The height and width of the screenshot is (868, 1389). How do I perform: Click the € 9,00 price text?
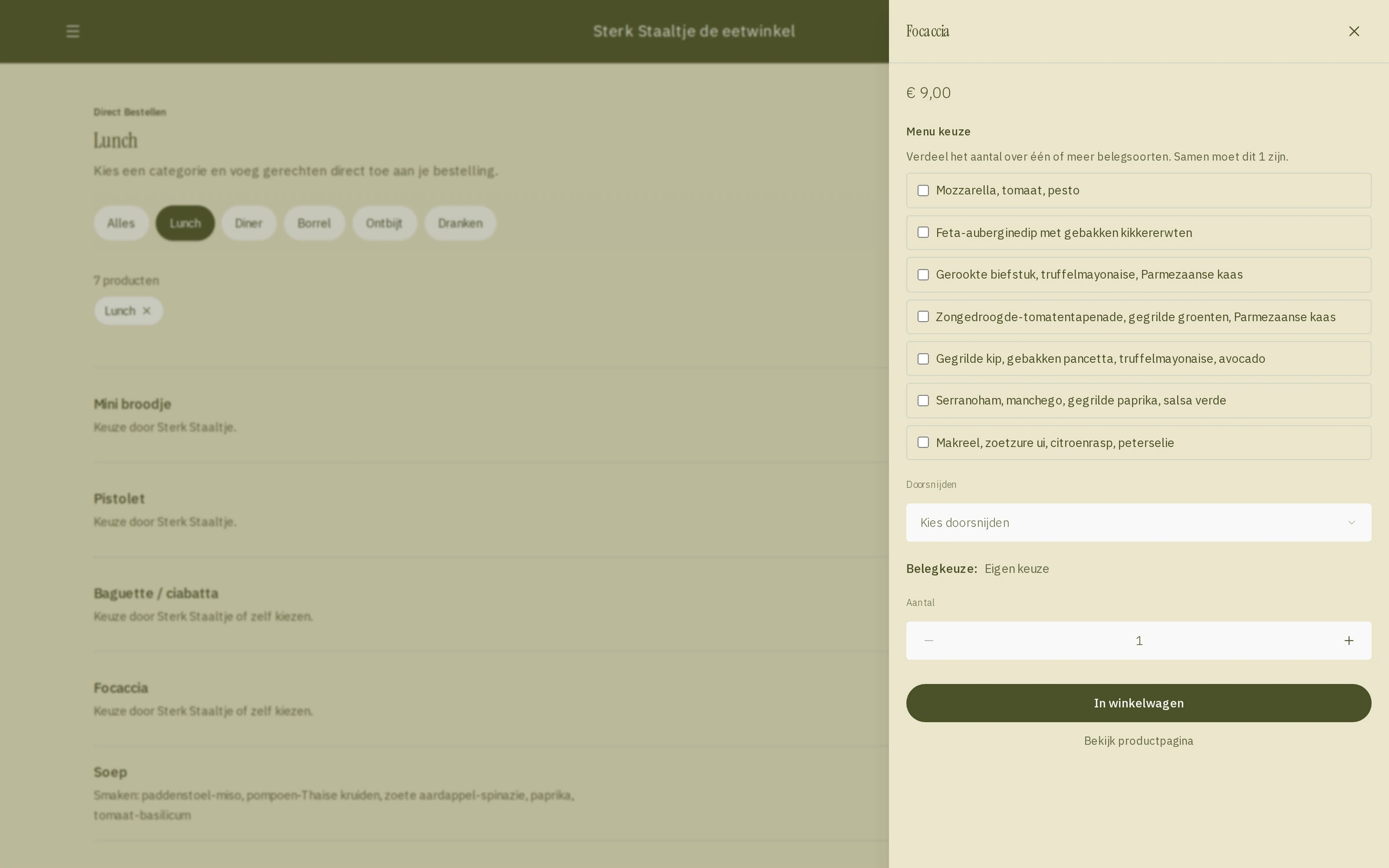click(928, 93)
